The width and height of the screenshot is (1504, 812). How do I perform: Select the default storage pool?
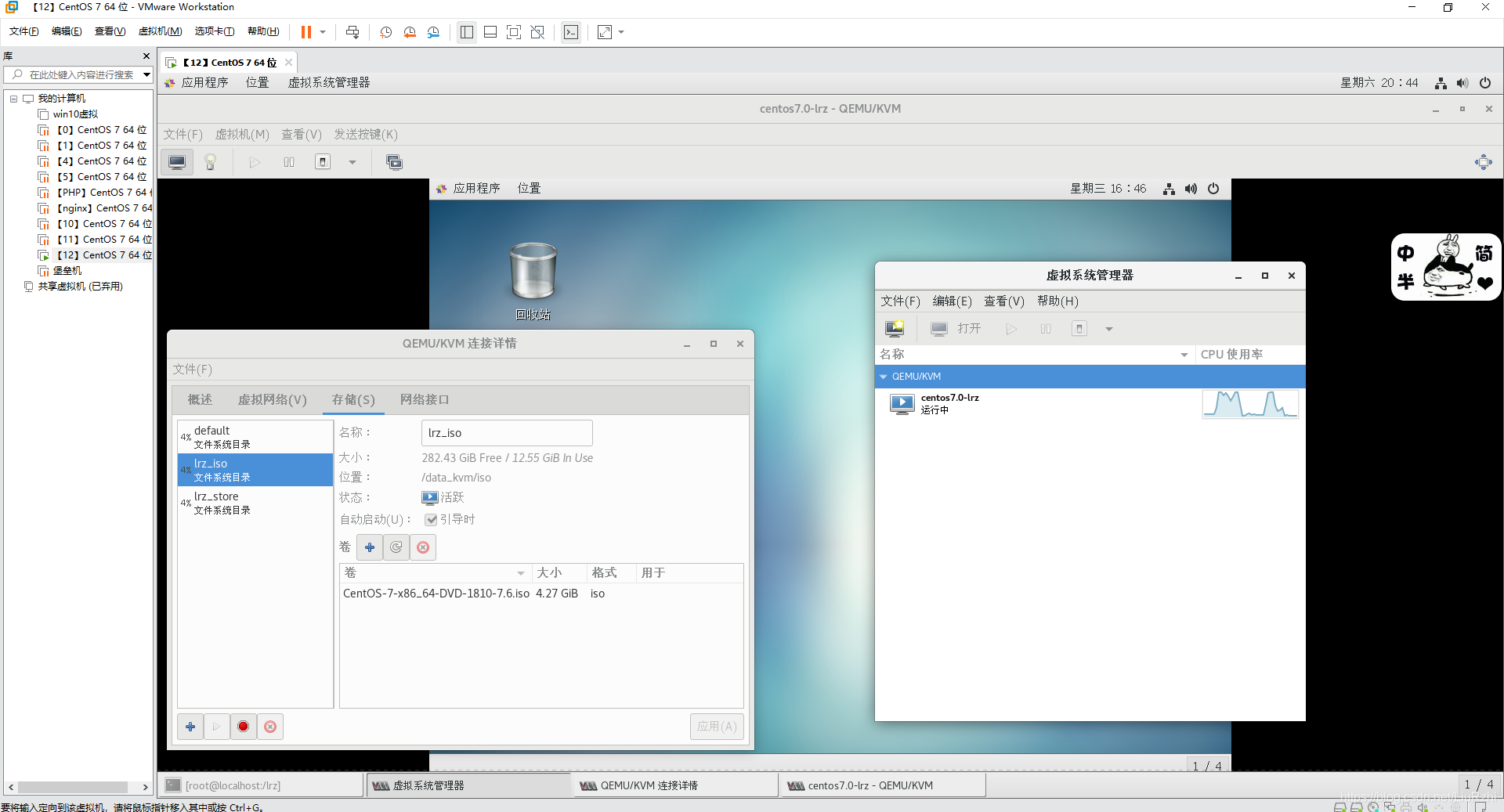coord(255,437)
